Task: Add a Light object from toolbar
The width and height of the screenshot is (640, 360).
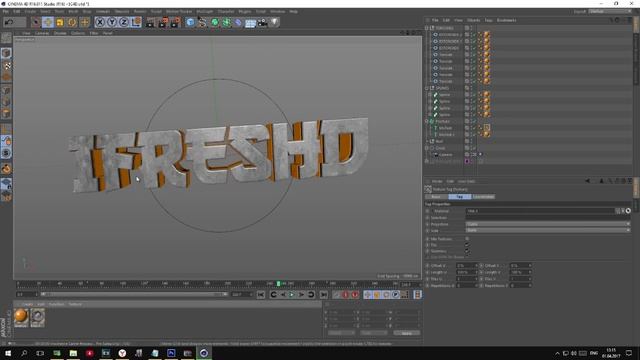Action: [275, 22]
